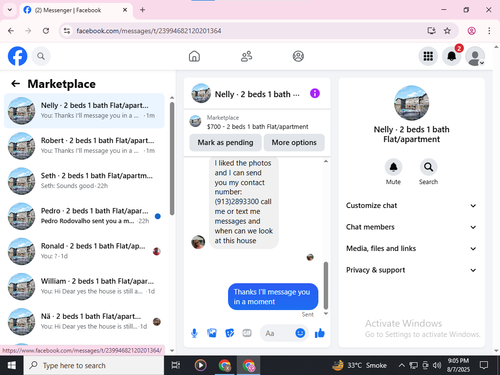Screen dimensions: 500x375
Task: Click the large listing photo in info panel
Action: (x=411, y=103)
